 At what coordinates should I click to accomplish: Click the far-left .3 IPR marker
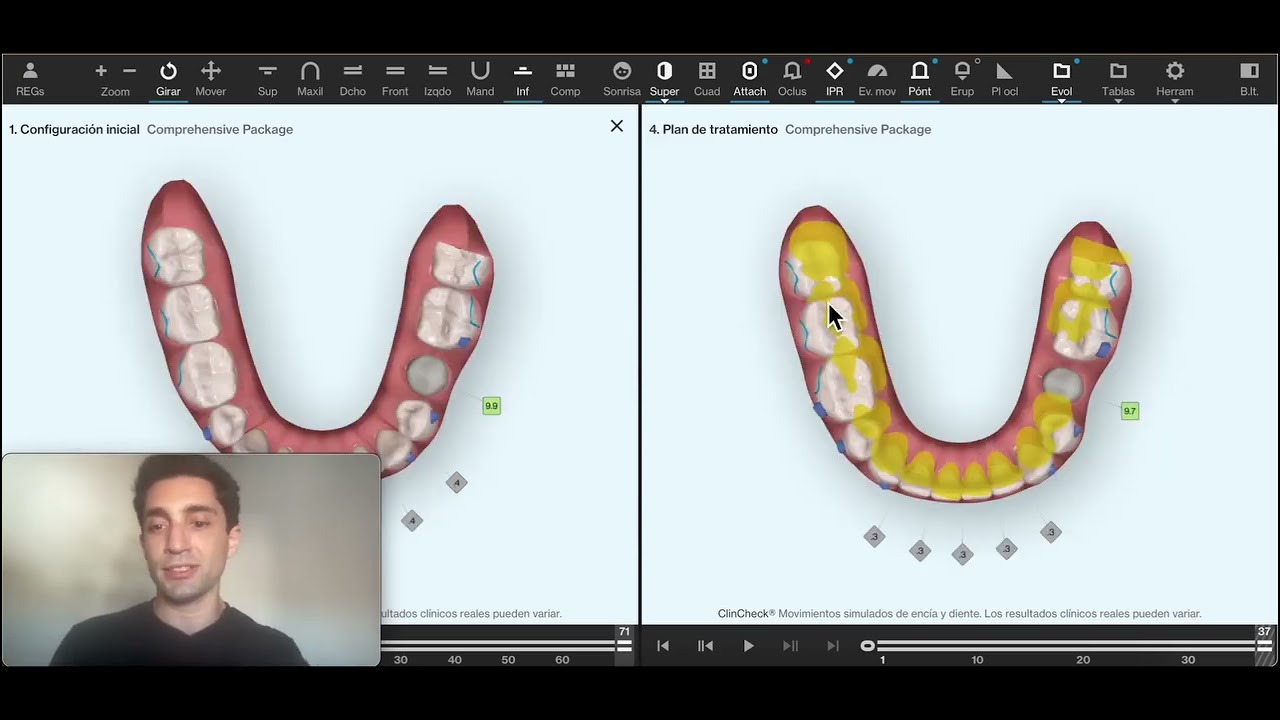(x=875, y=537)
